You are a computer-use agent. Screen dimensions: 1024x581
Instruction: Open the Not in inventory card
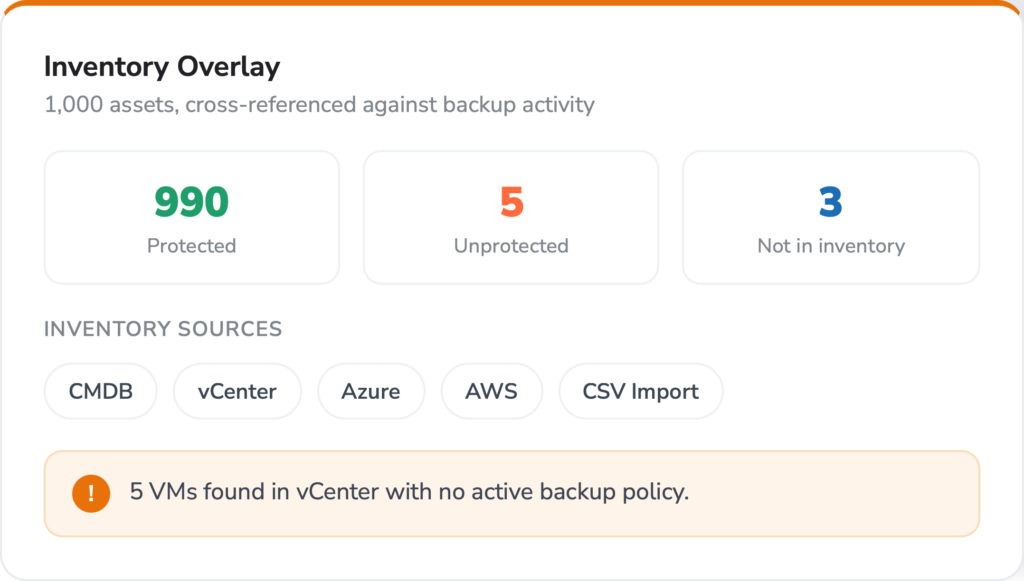(831, 217)
